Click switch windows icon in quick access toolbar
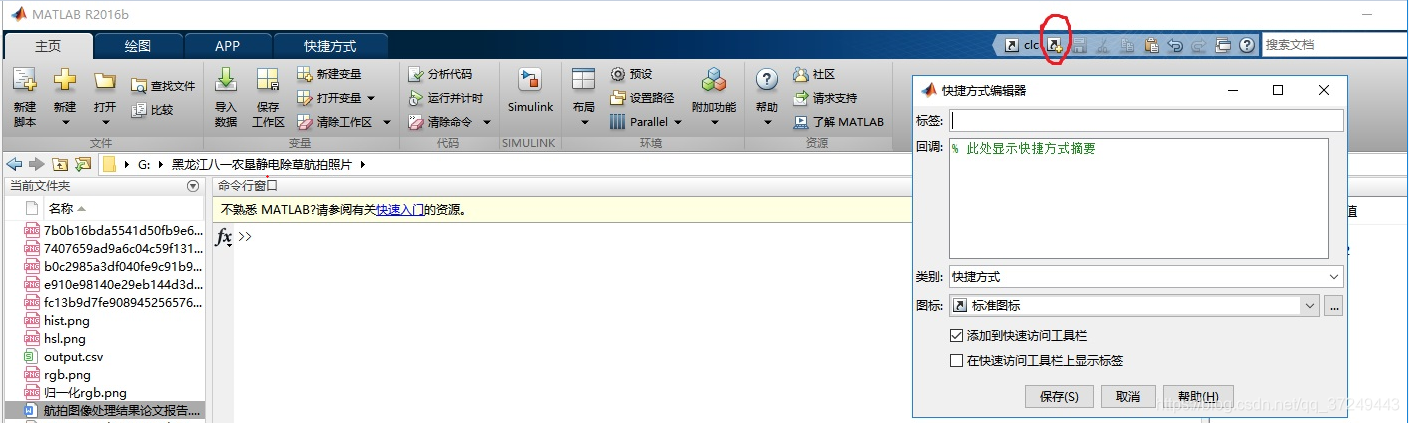 point(1223,45)
